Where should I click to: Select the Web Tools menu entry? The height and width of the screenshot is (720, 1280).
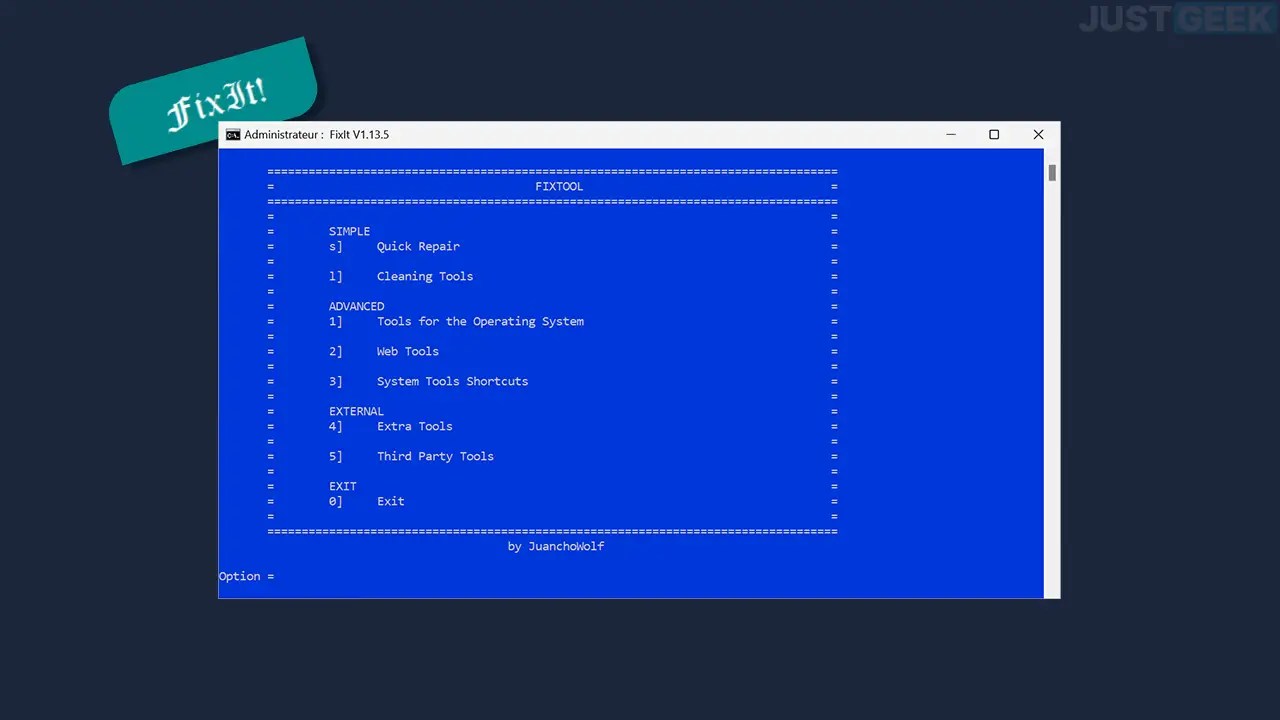407,351
